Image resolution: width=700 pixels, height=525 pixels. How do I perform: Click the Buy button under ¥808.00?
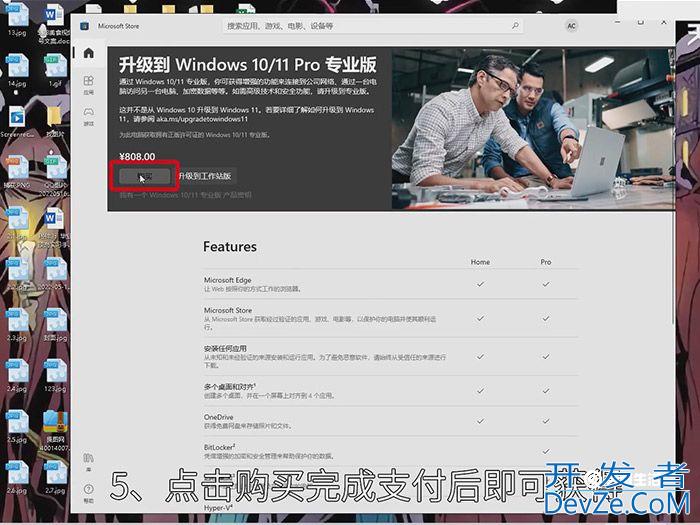145,176
